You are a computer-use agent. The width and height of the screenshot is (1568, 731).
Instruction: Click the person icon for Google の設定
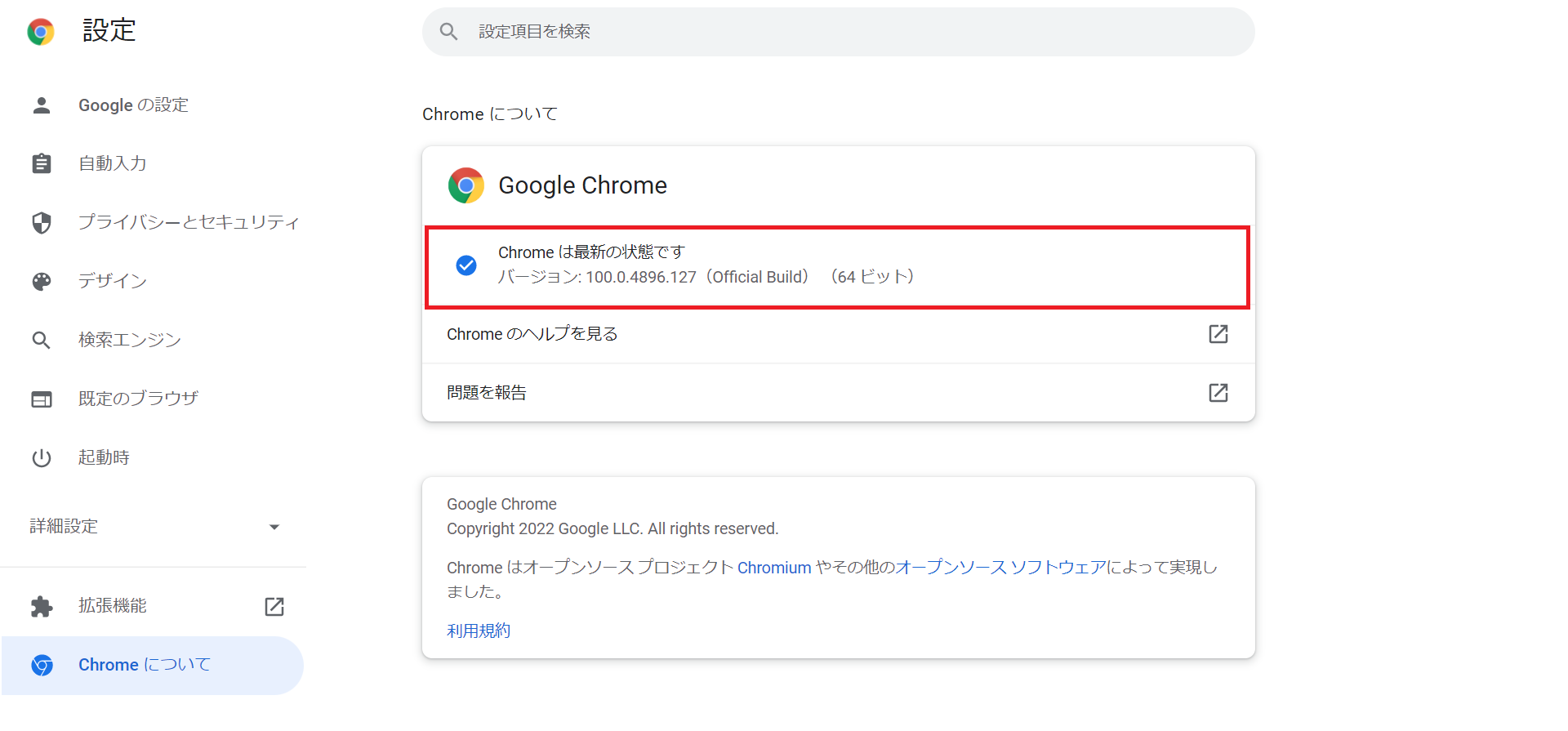(x=42, y=105)
